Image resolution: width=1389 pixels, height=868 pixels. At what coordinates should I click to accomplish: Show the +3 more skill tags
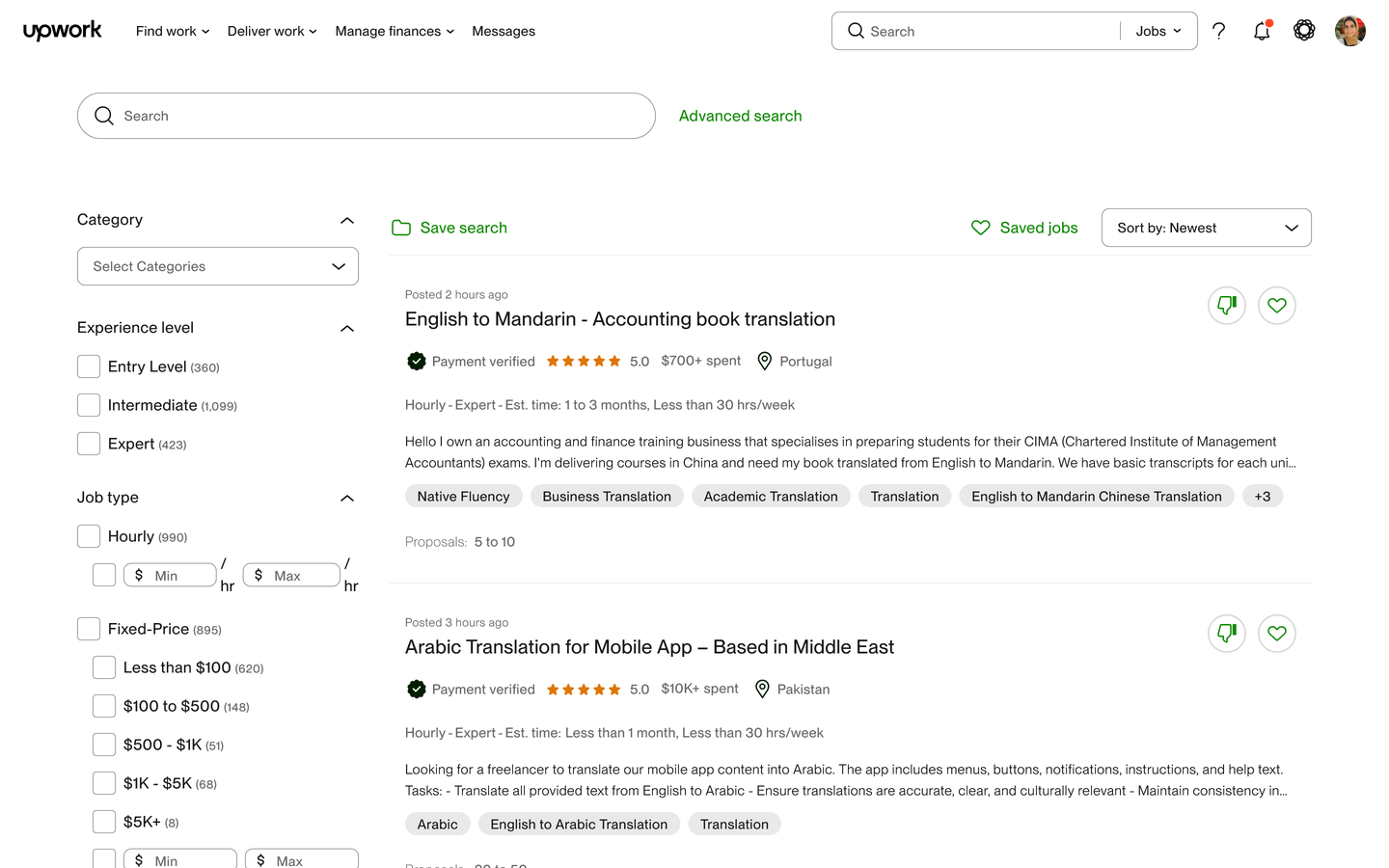click(x=1263, y=497)
